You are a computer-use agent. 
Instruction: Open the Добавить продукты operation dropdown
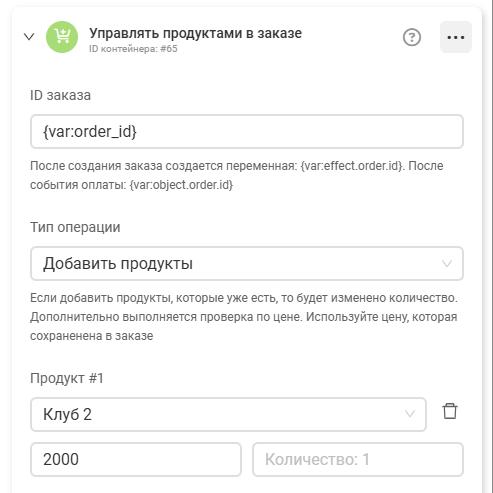click(247, 263)
